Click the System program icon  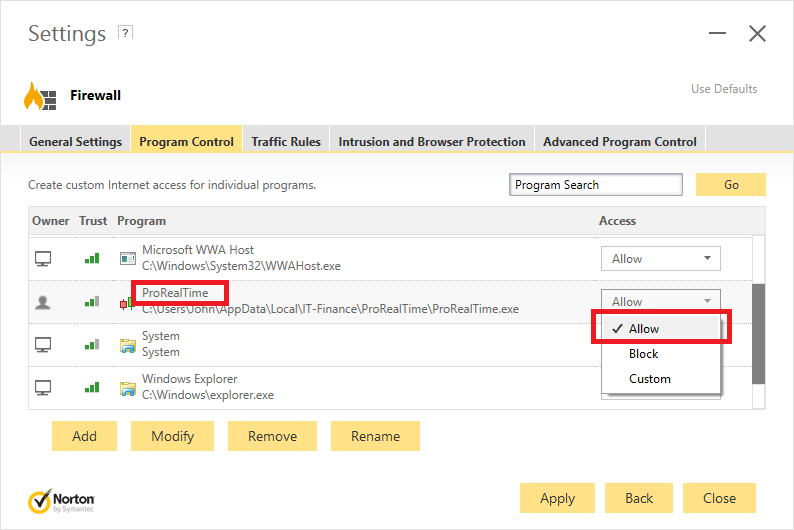tap(127, 345)
